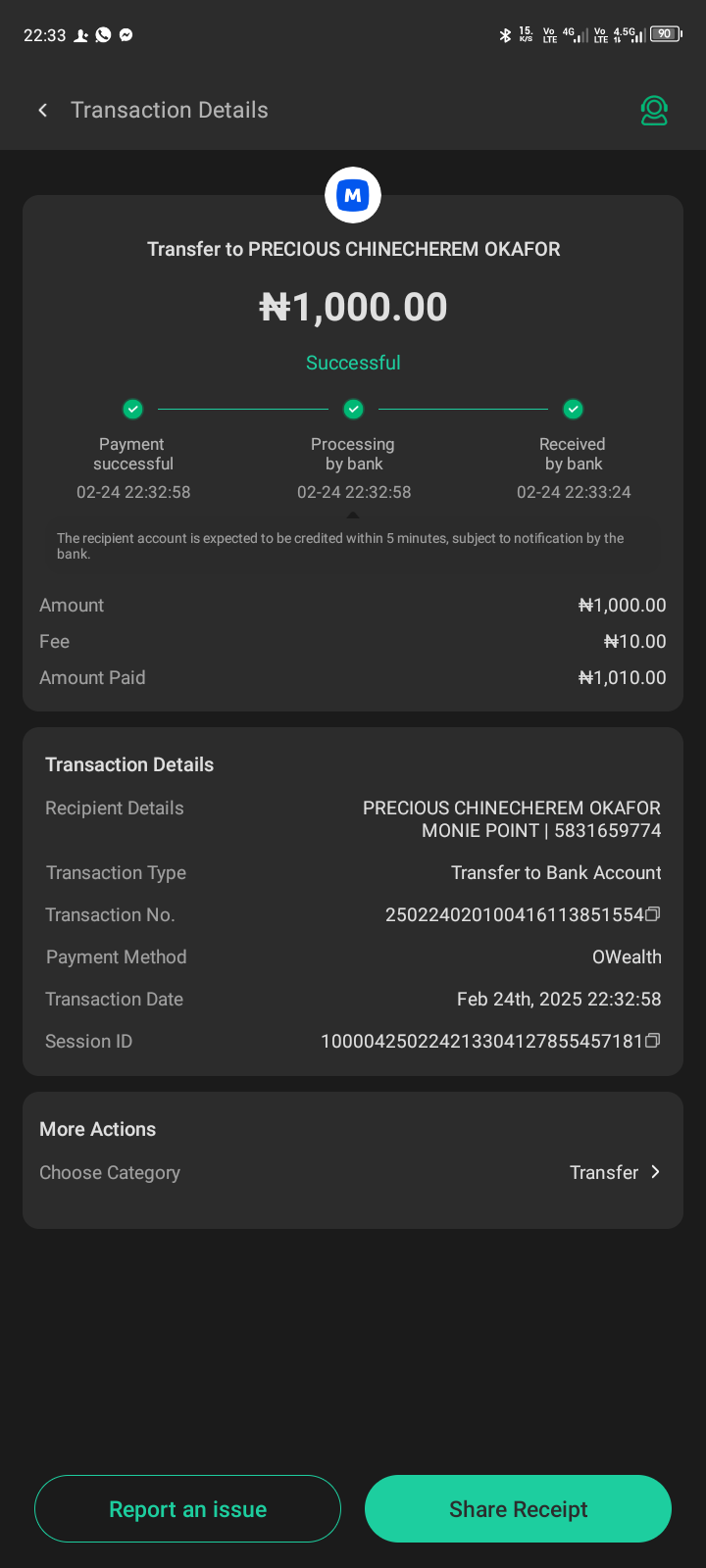
Task: Tap the battery indicator in status bar
Action: point(666,34)
